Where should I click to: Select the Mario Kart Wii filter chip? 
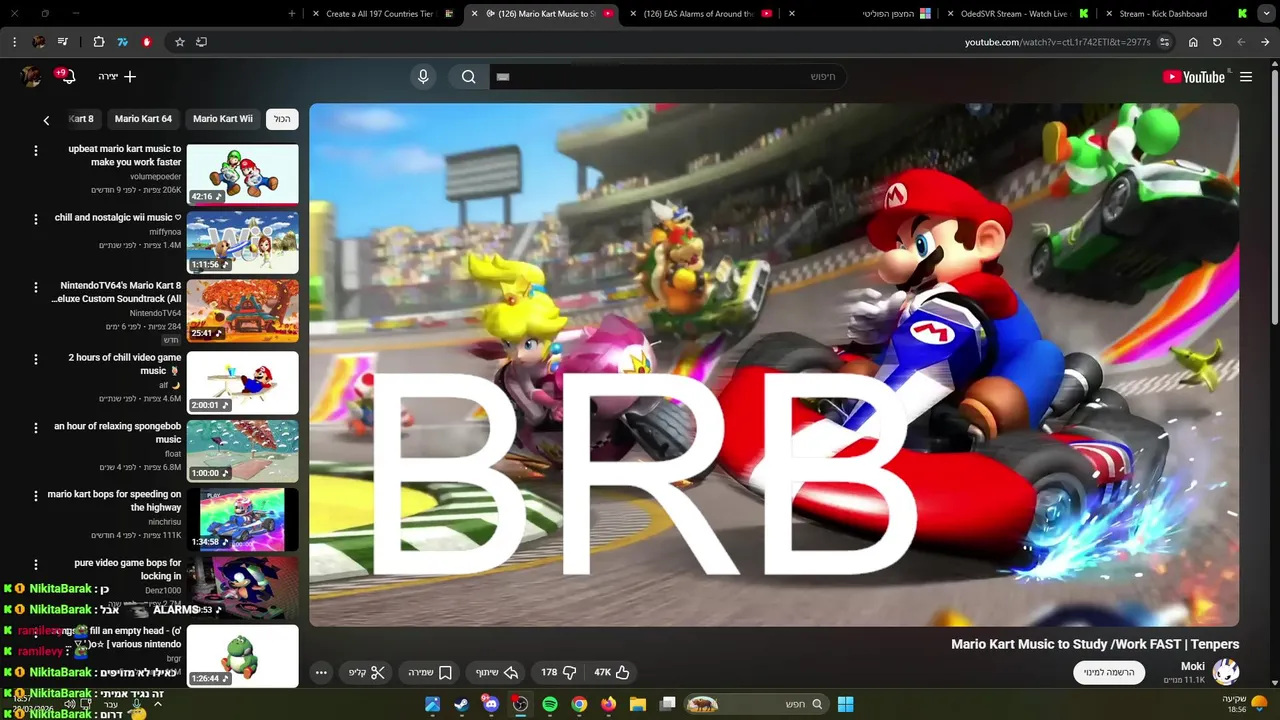(x=223, y=119)
